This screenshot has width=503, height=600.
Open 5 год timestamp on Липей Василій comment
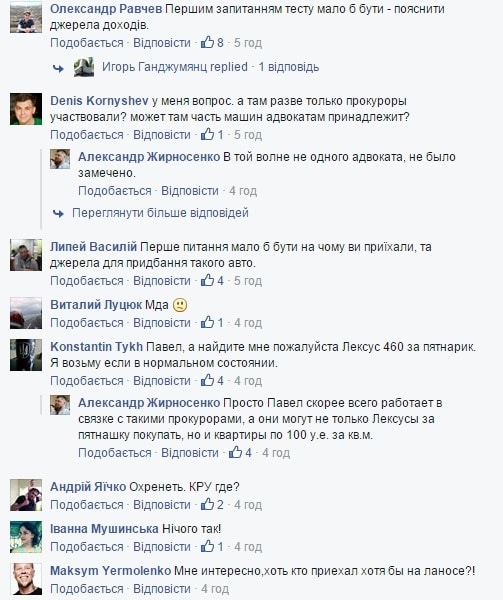coord(248,281)
